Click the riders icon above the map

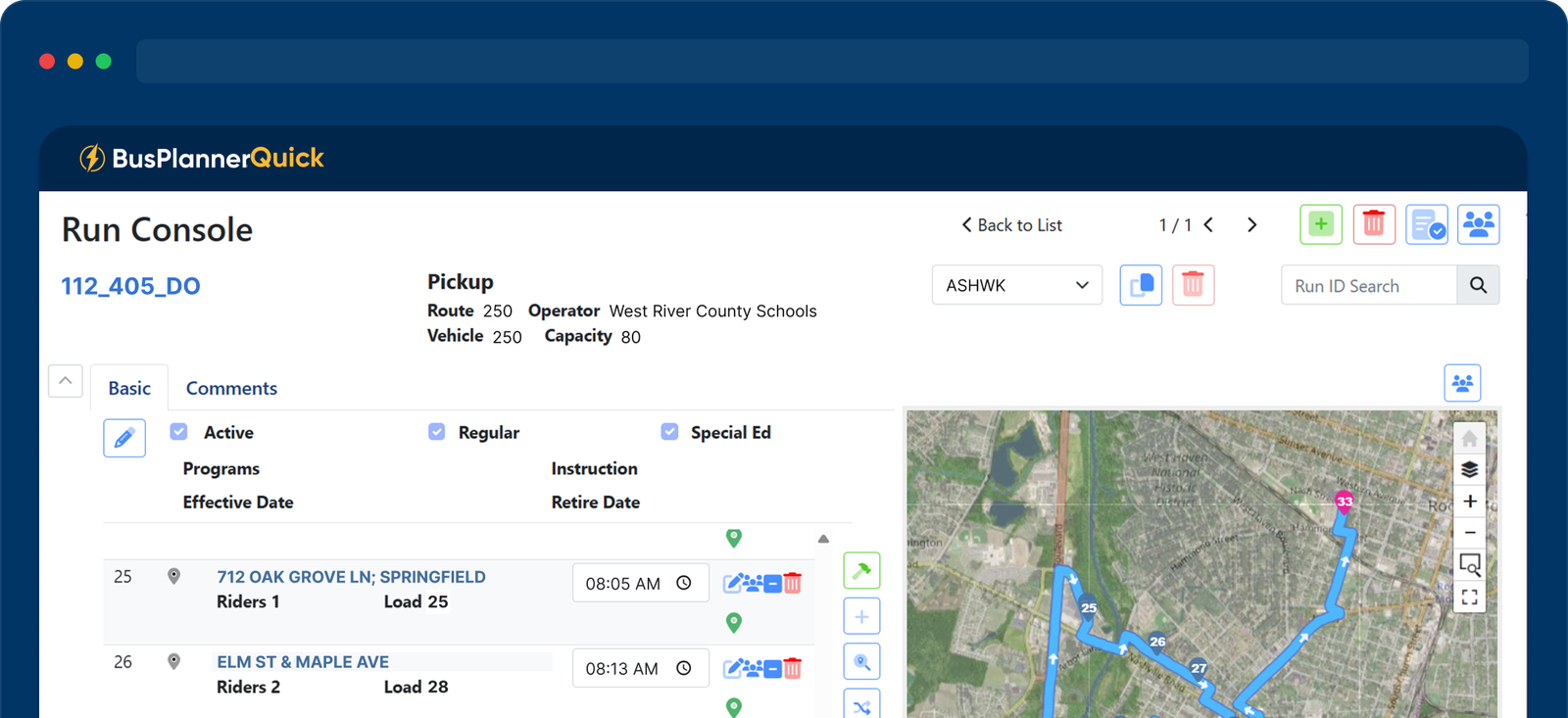[x=1462, y=383]
